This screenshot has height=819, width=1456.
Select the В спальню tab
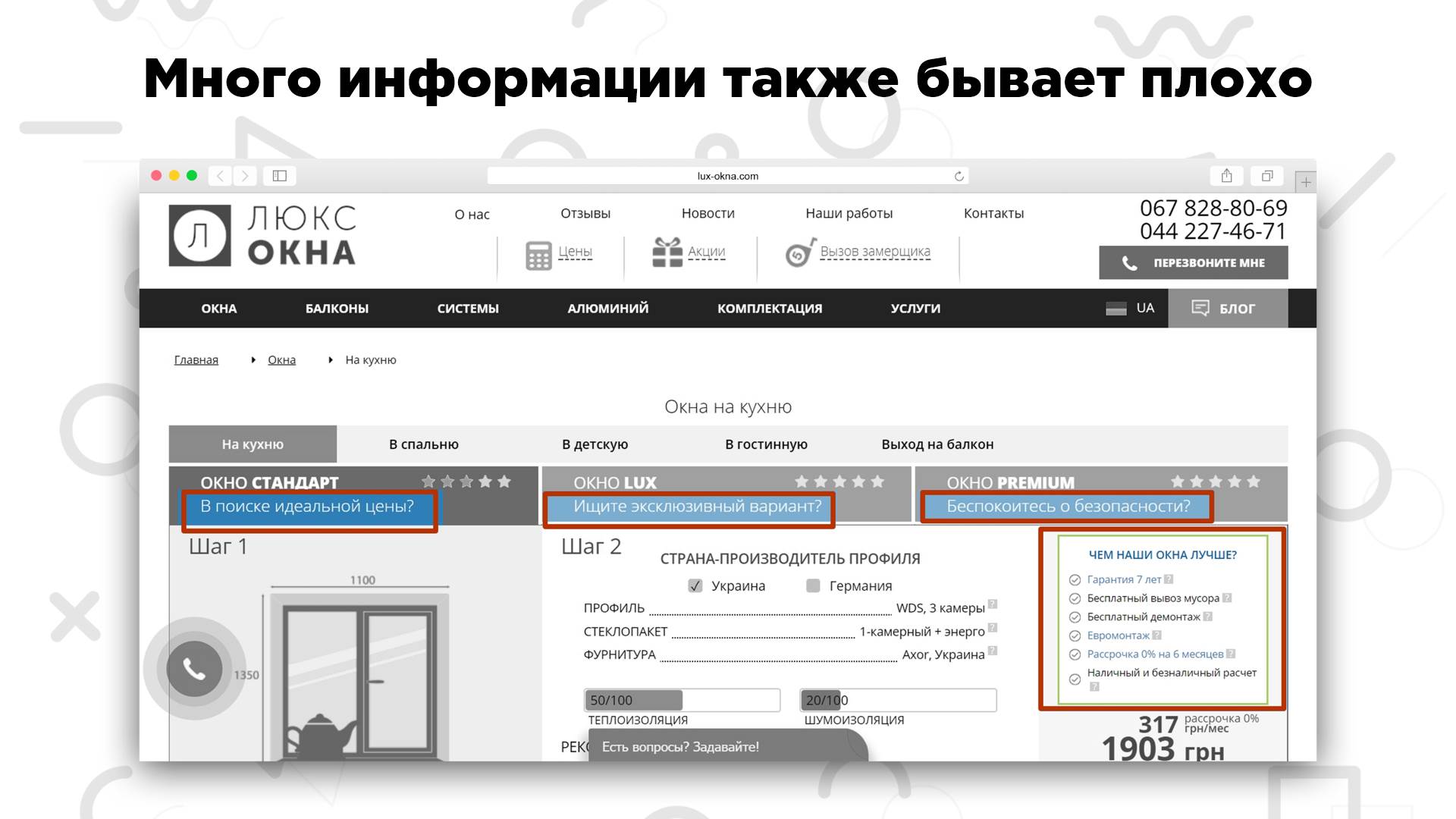coord(423,444)
